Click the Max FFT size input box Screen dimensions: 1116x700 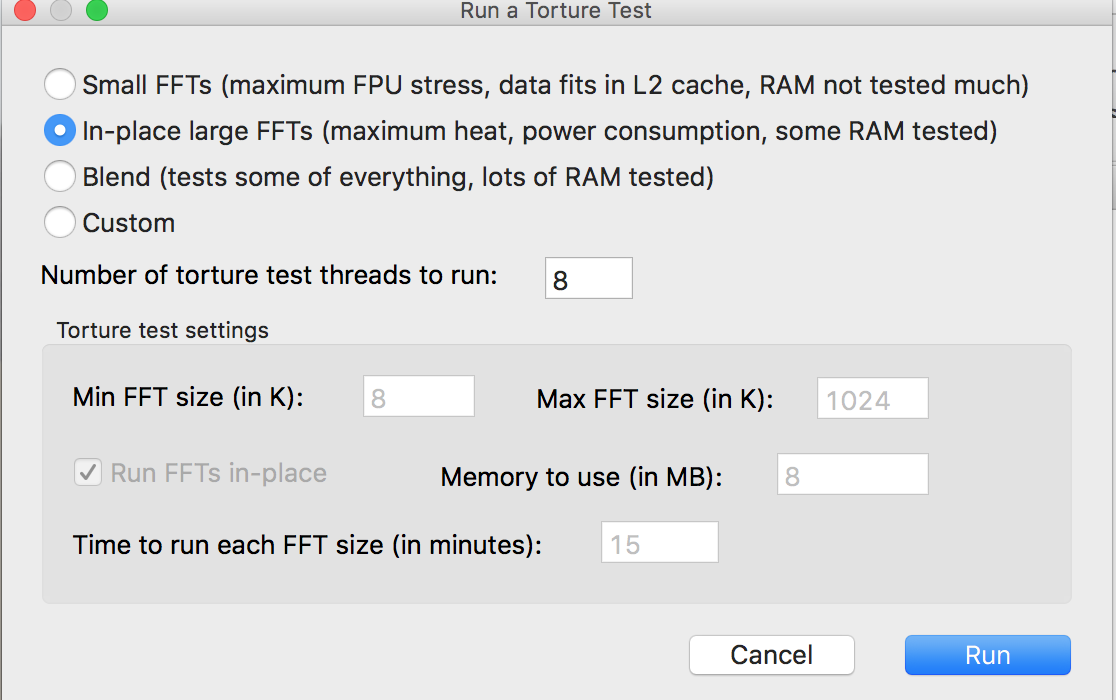[x=872, y=398]
